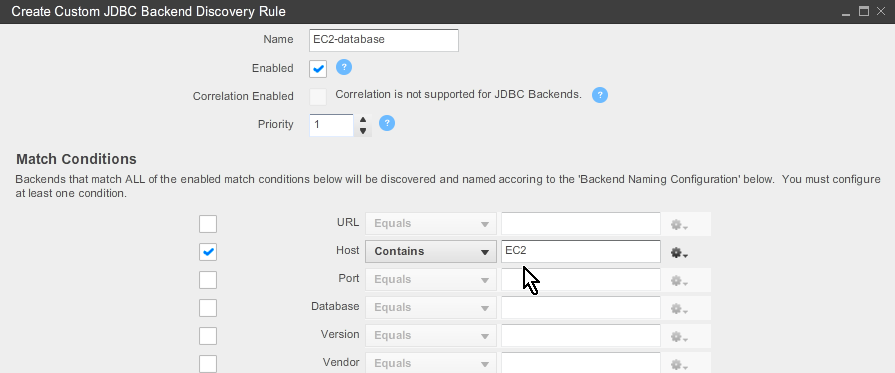Open help icon next to Enabled checkbox
The image size is (895, 373).
[x=344, y=67]
